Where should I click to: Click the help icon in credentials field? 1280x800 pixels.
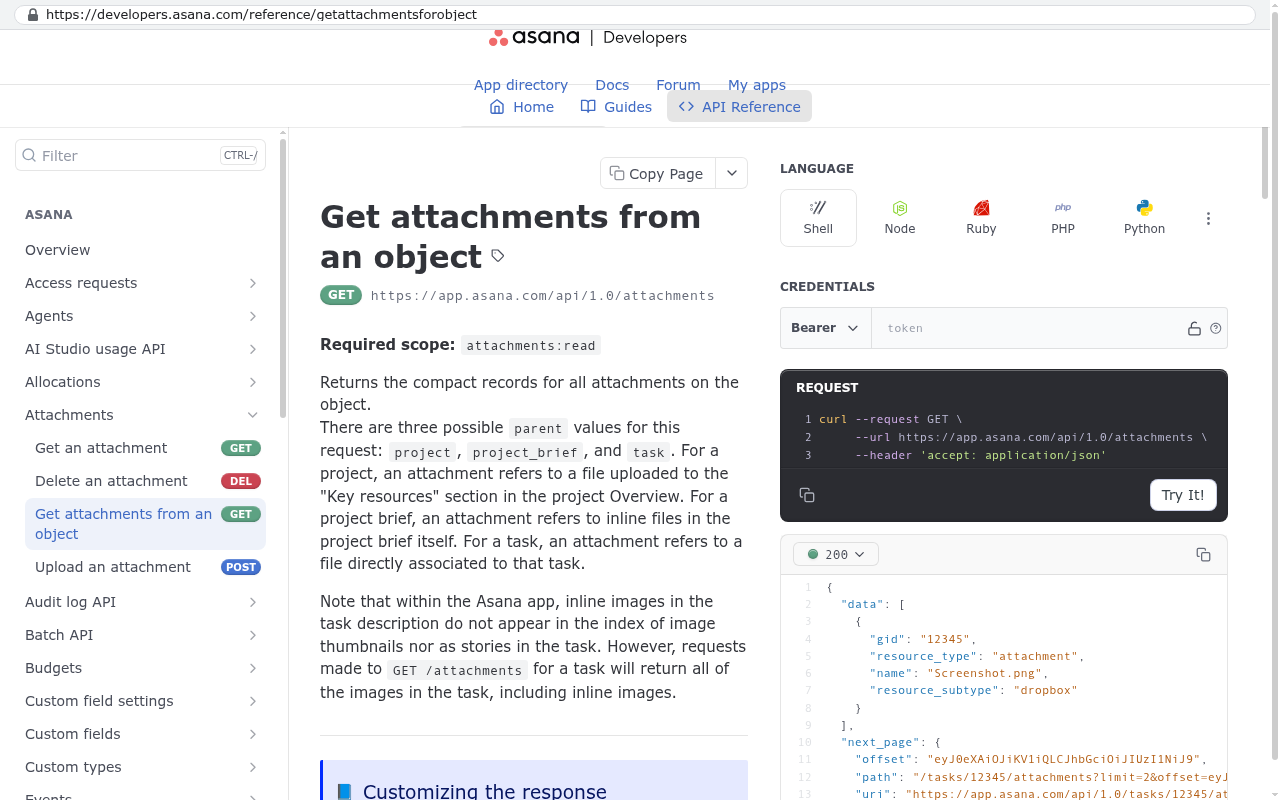[x=1216, y=328]
